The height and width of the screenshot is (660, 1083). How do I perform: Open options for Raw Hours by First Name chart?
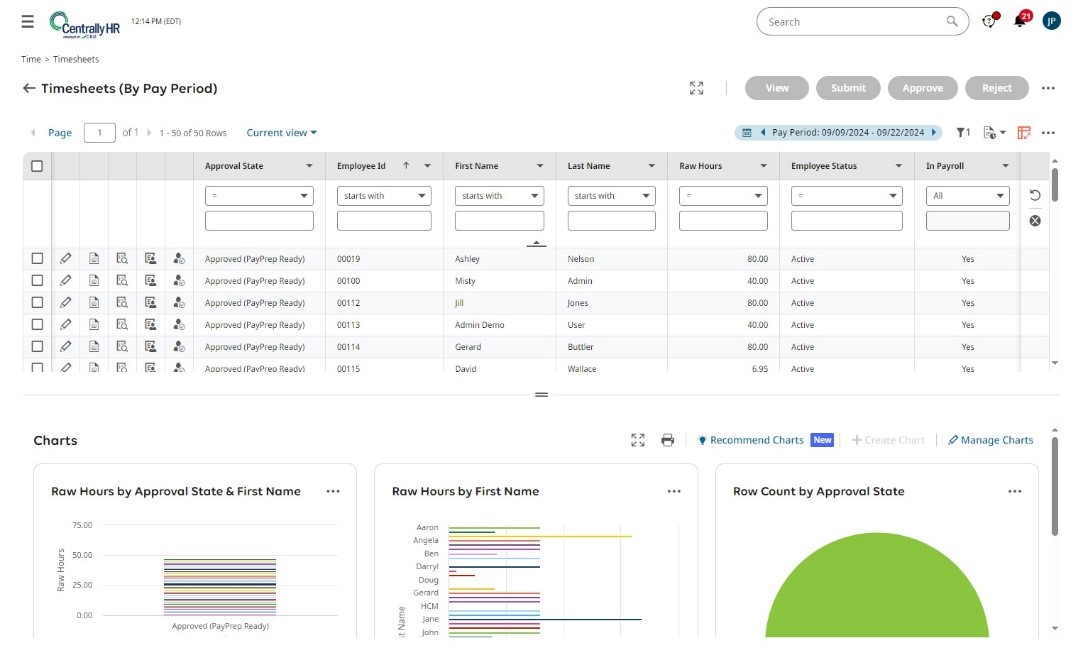674,492
